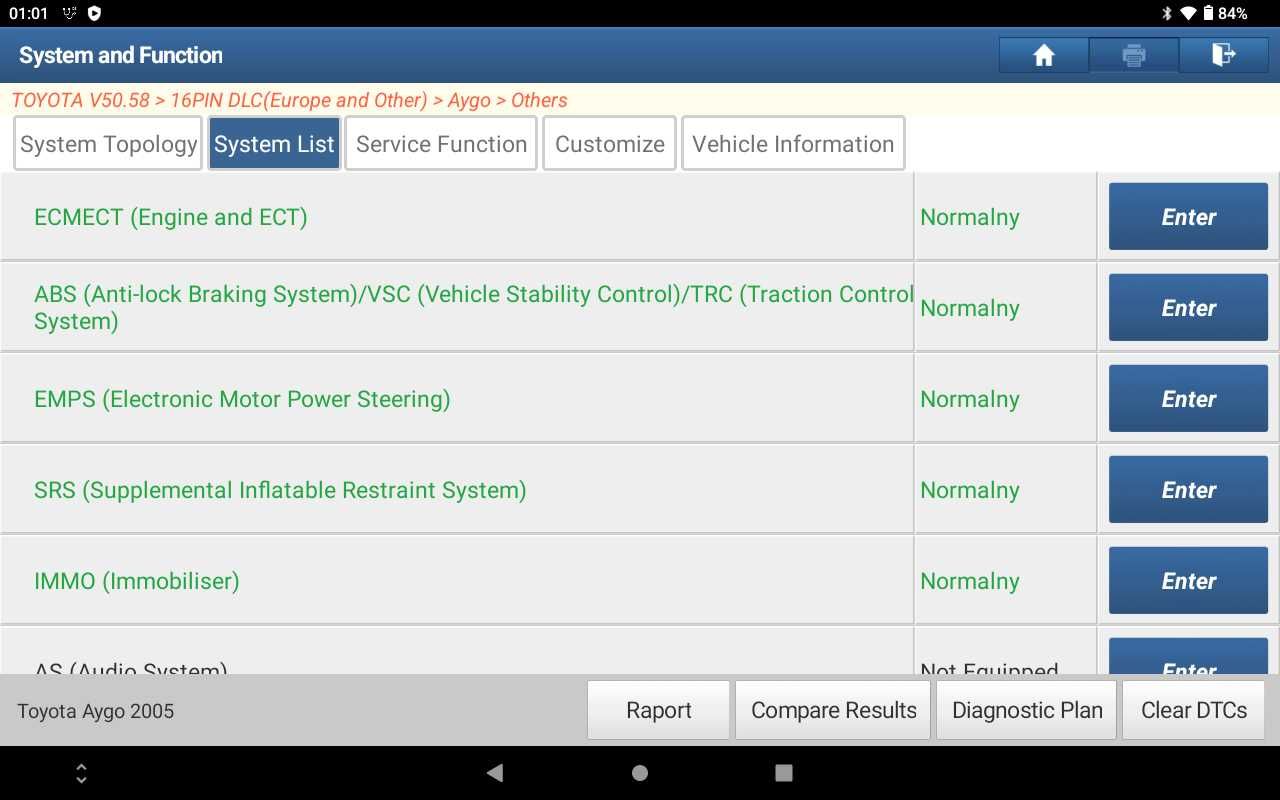The width and height of the screenshot is (1280, 800).
Task: Open the Service Function tab
Action: [x=441, y=144]
